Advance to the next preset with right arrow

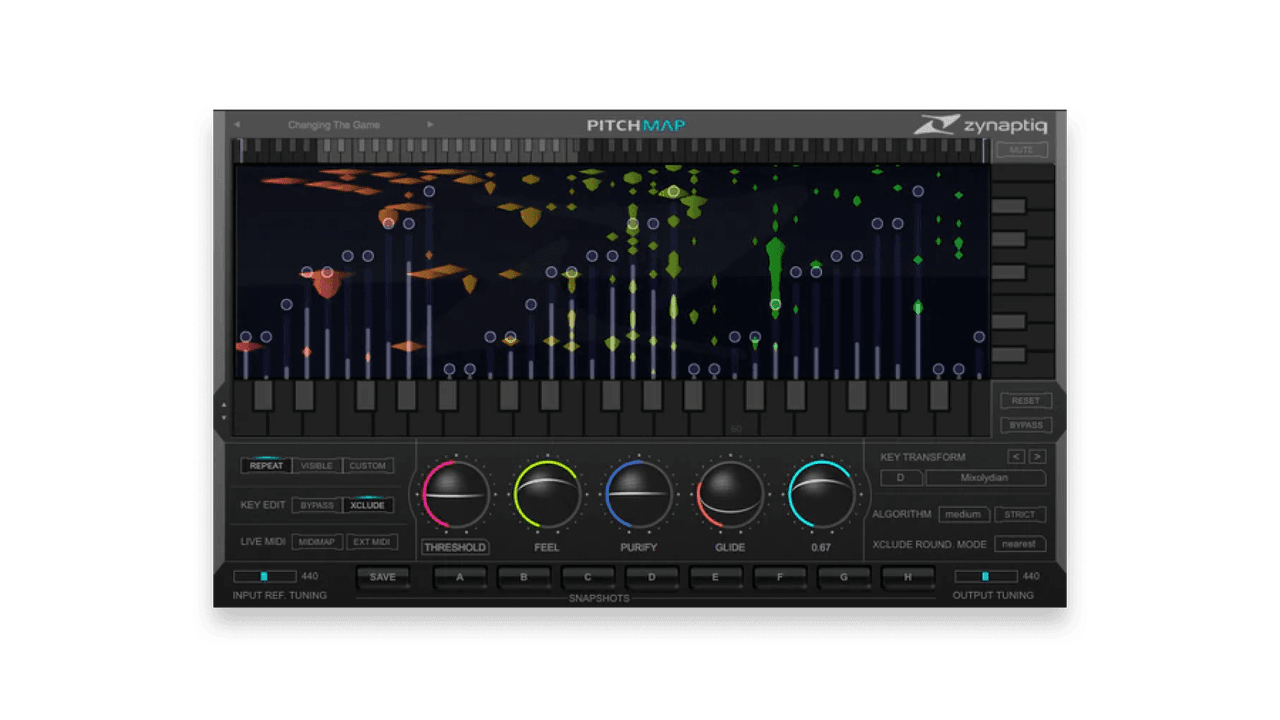(x=430, y=124)
